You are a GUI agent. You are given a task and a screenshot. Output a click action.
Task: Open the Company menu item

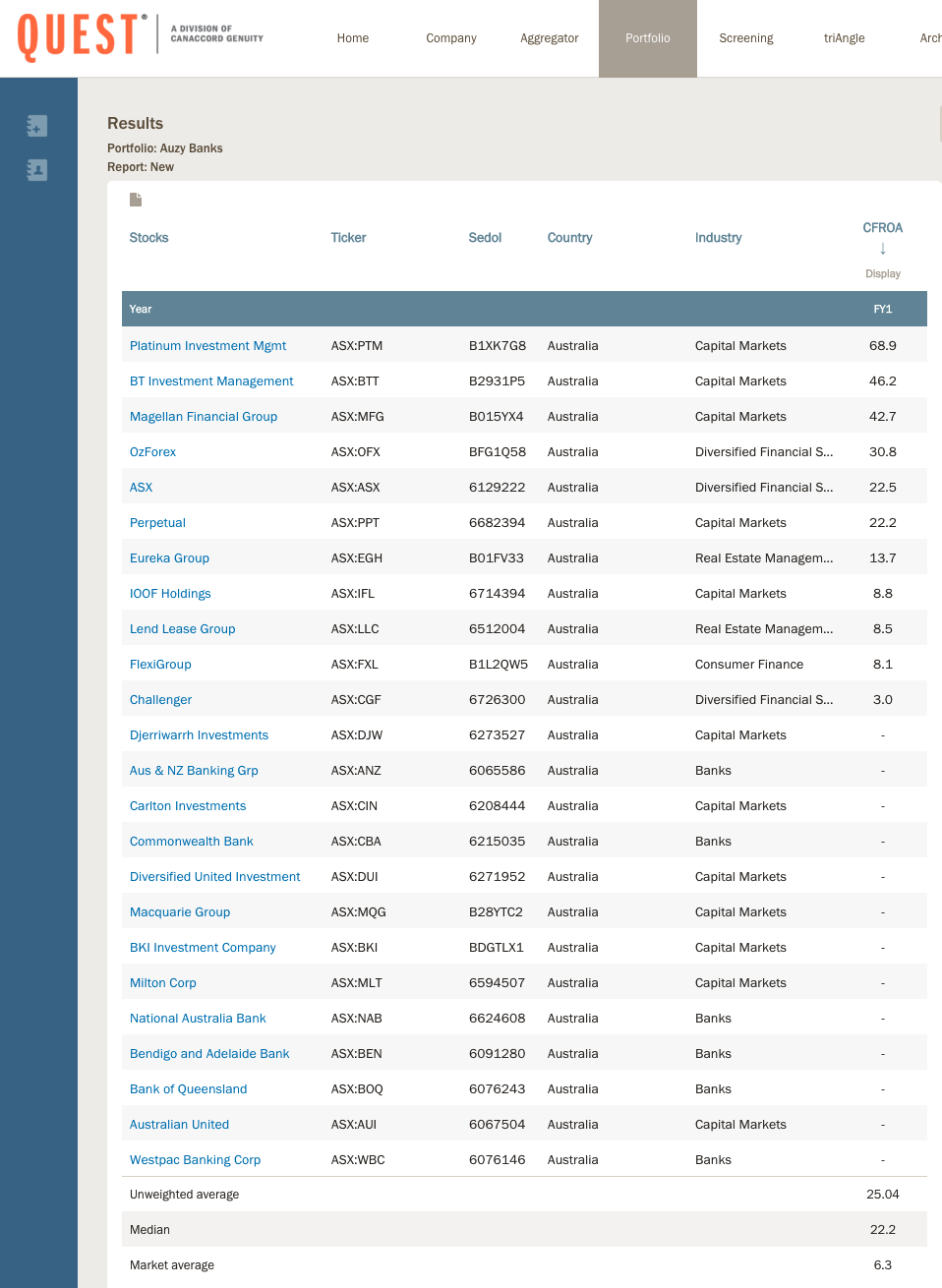(x=450, y=38)
